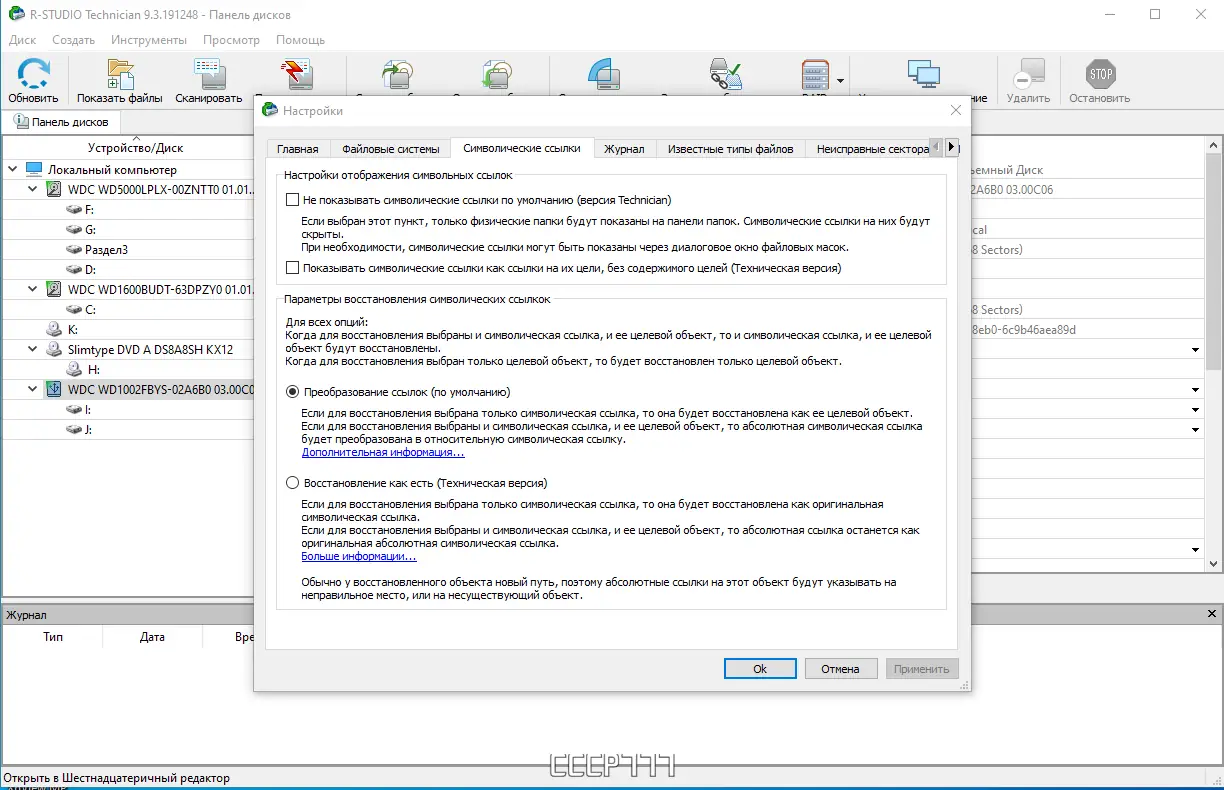Click the Удалить toolbar icon
1224x790 pixels.
1029,72
